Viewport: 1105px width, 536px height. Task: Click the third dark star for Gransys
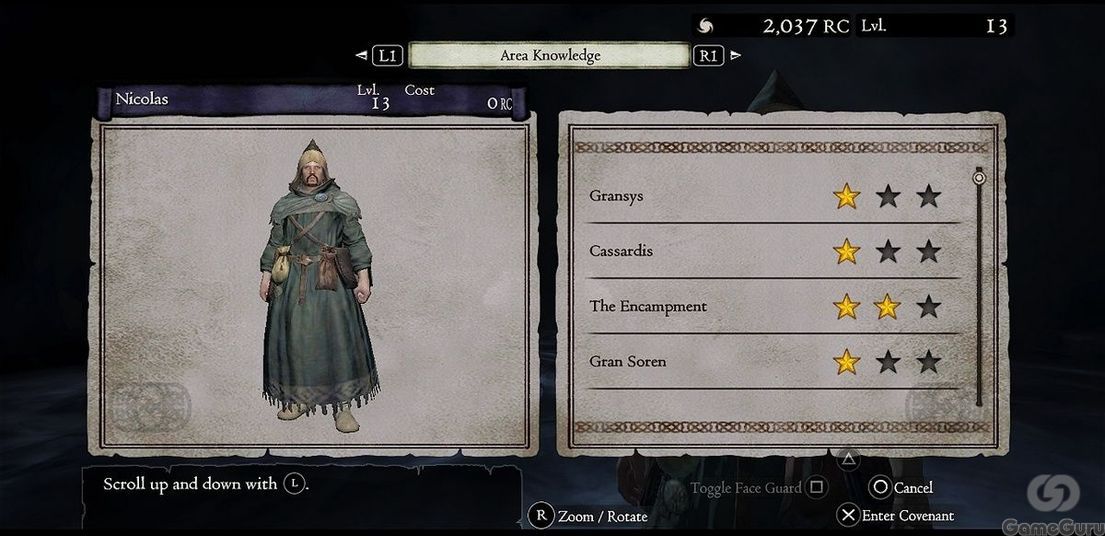(929, 196)
